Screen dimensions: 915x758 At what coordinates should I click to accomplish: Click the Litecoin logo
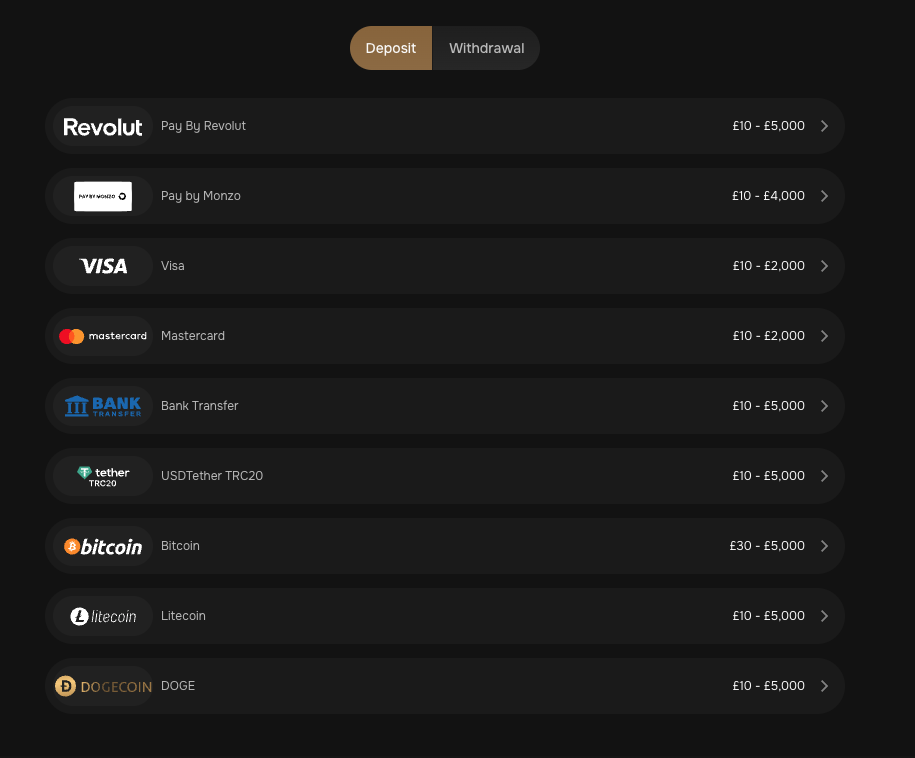tap(103, 616)
